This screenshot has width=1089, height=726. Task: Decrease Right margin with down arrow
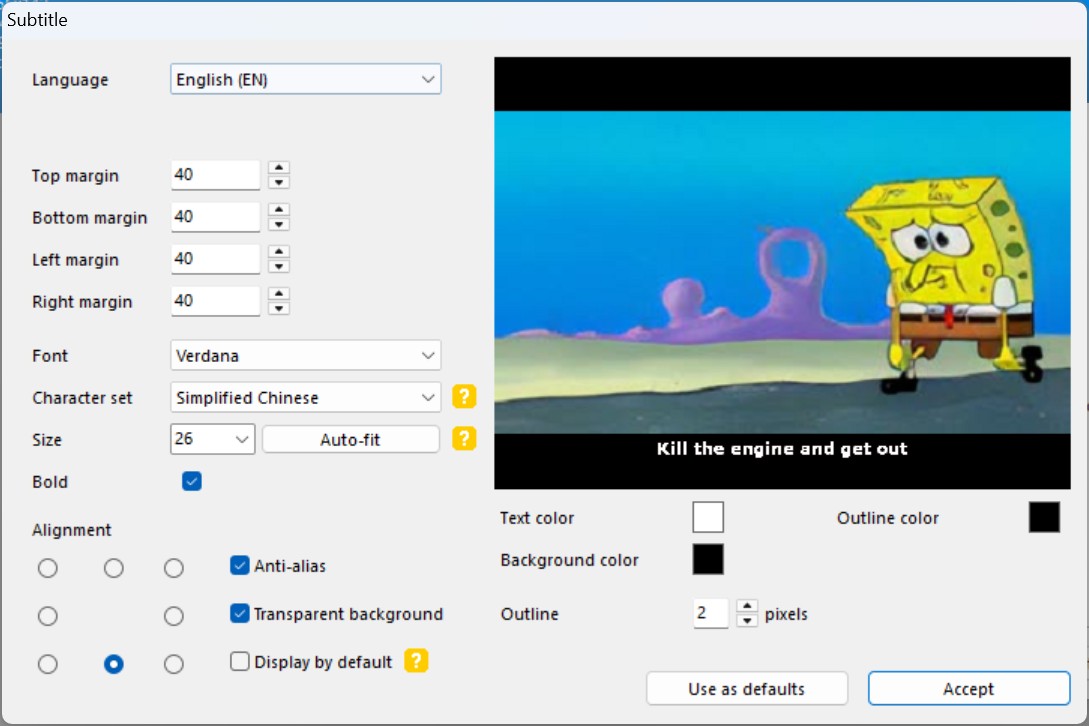280,308
